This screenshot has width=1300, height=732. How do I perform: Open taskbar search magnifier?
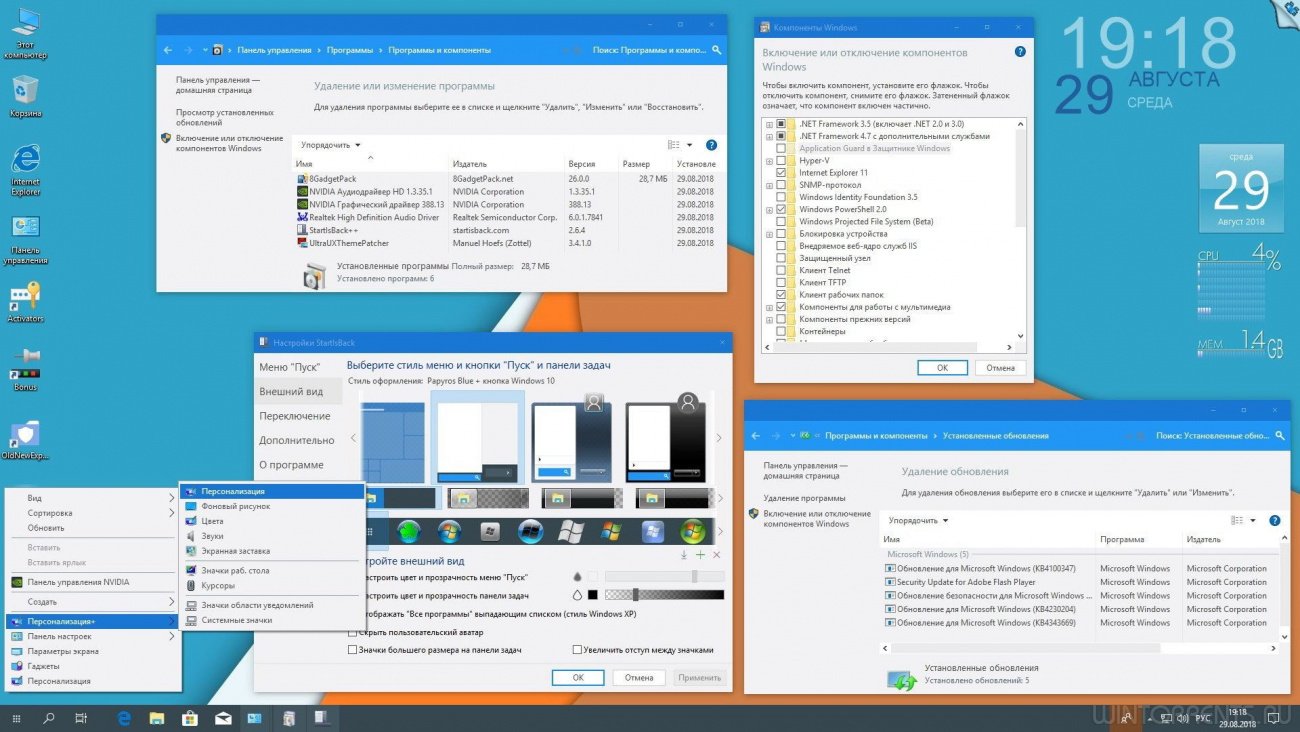pyautogui.click(x=49, y=718)
